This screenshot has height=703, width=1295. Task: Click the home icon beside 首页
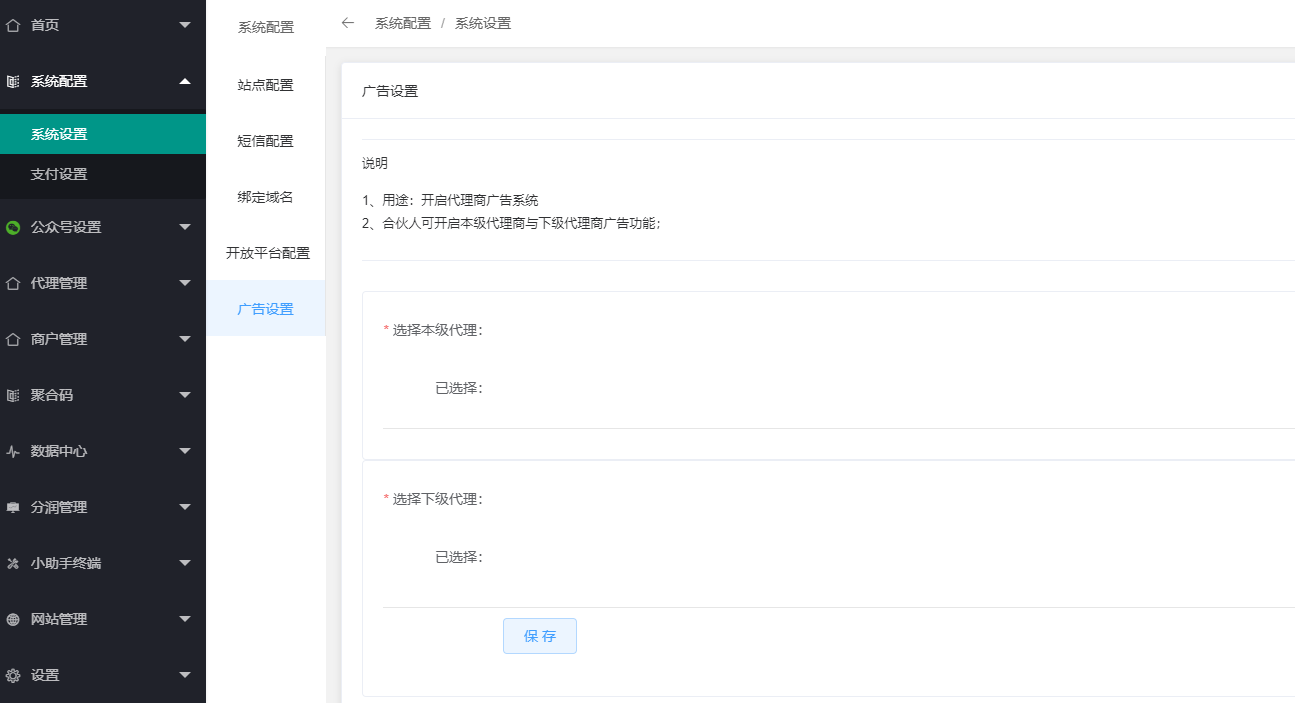(x=13, y=25)
